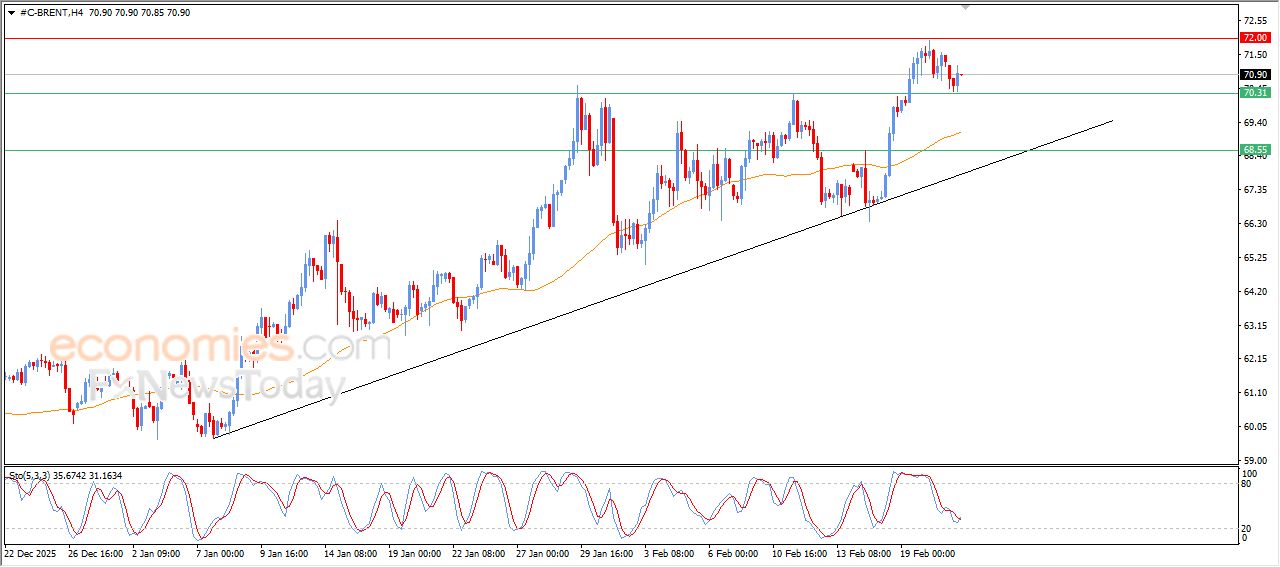
Task: Click the 3 Feb 08:00 date label
Action: 671,552
